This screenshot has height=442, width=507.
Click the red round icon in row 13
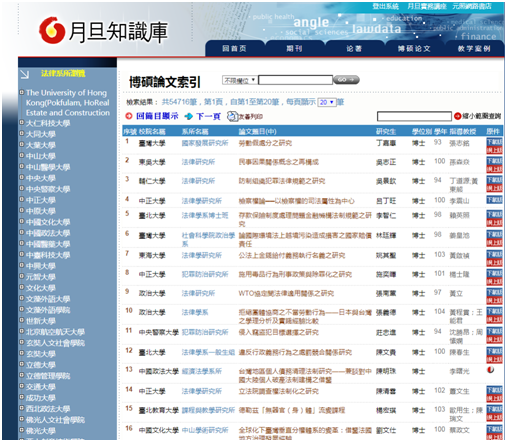[x=490, y=370]
